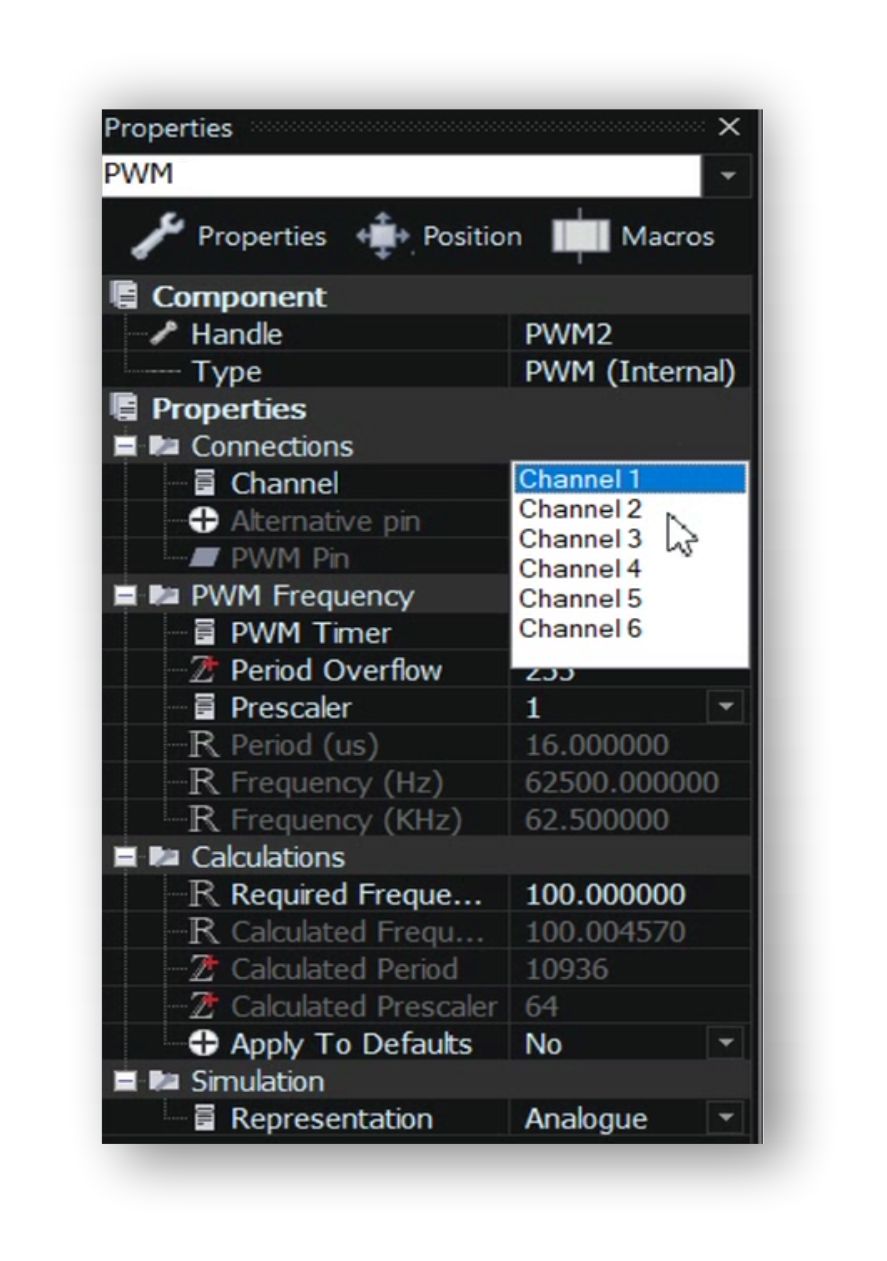Click the Component section icon

pyautogui.click(x=124, y=296)
